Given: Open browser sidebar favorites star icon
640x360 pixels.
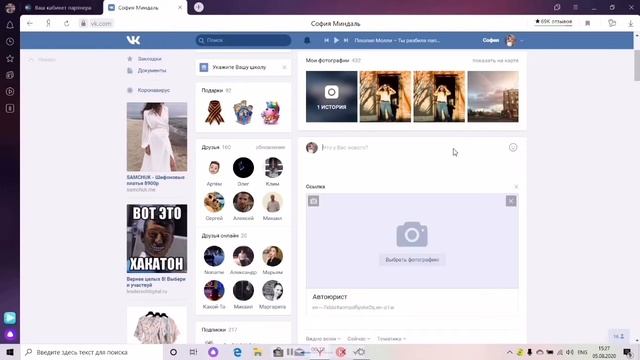Looking at the screenshot, I should (x=10, y=58).
